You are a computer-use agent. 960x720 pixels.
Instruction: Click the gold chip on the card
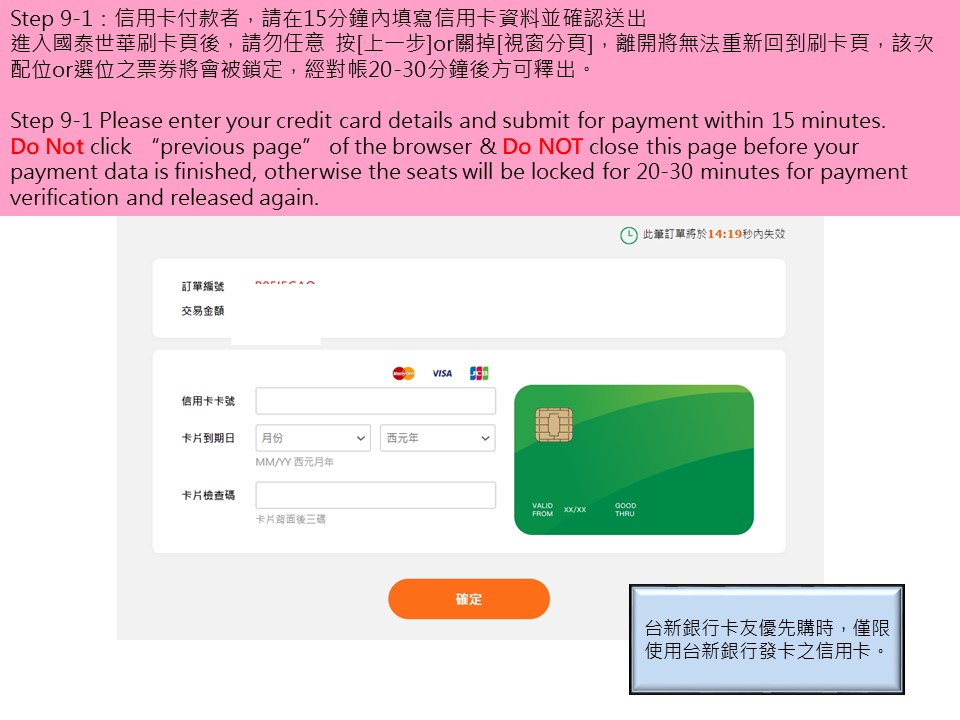553,425
